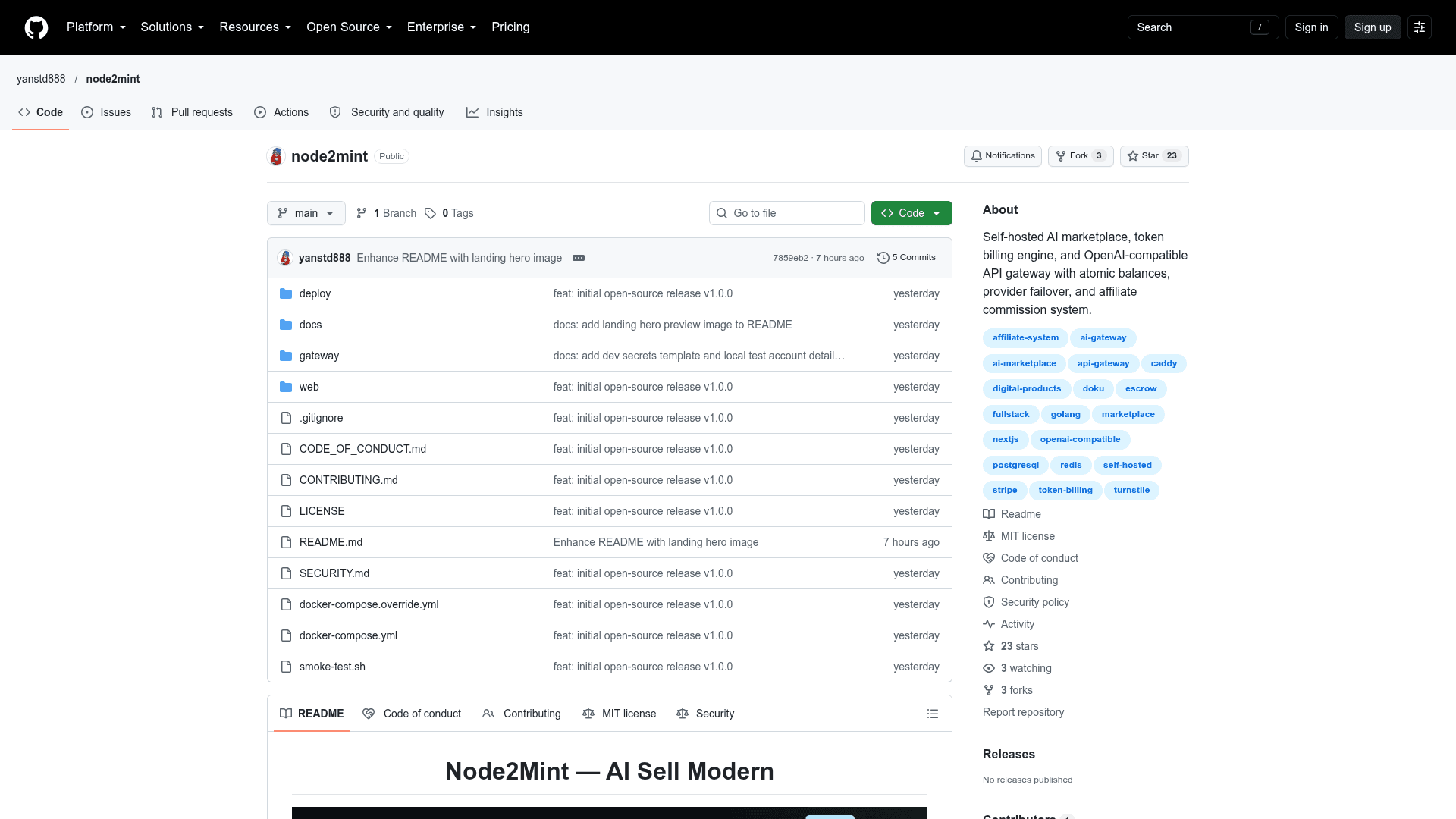Click the gateway folder icon
The image size is (1456, 819).
coord(286,356)
